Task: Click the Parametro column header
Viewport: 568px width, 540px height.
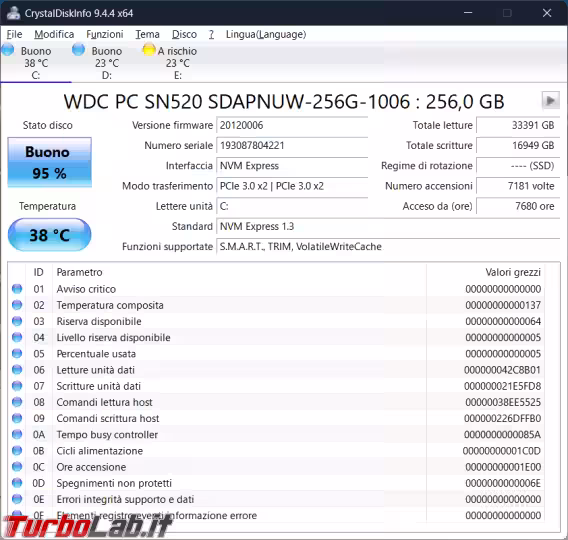Action: click(239, 272)
